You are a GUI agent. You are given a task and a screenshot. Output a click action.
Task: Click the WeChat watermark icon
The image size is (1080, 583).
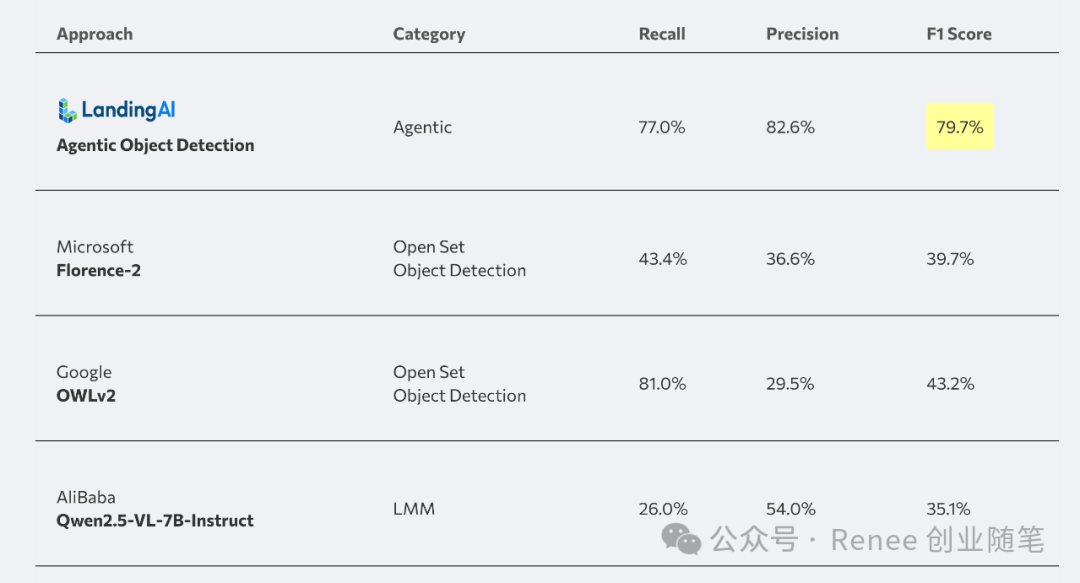683,541
